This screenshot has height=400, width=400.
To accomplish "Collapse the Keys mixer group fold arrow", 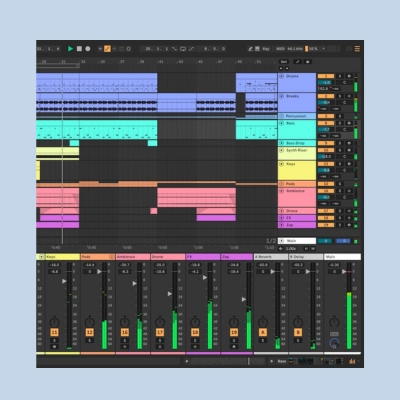I will [x=41, y=257].
